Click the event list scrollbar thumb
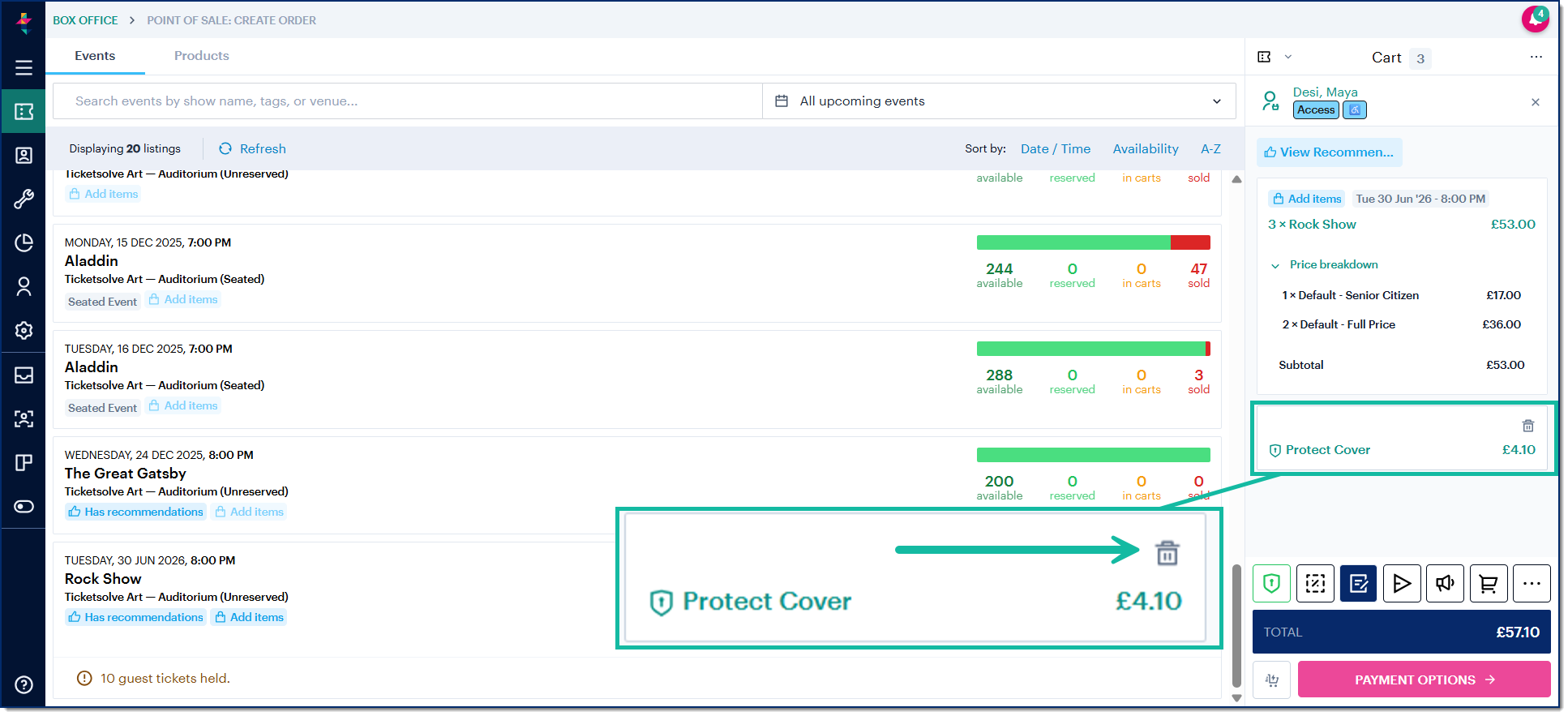Viewport: 1568px width, 716px height. click(1236, 625)
